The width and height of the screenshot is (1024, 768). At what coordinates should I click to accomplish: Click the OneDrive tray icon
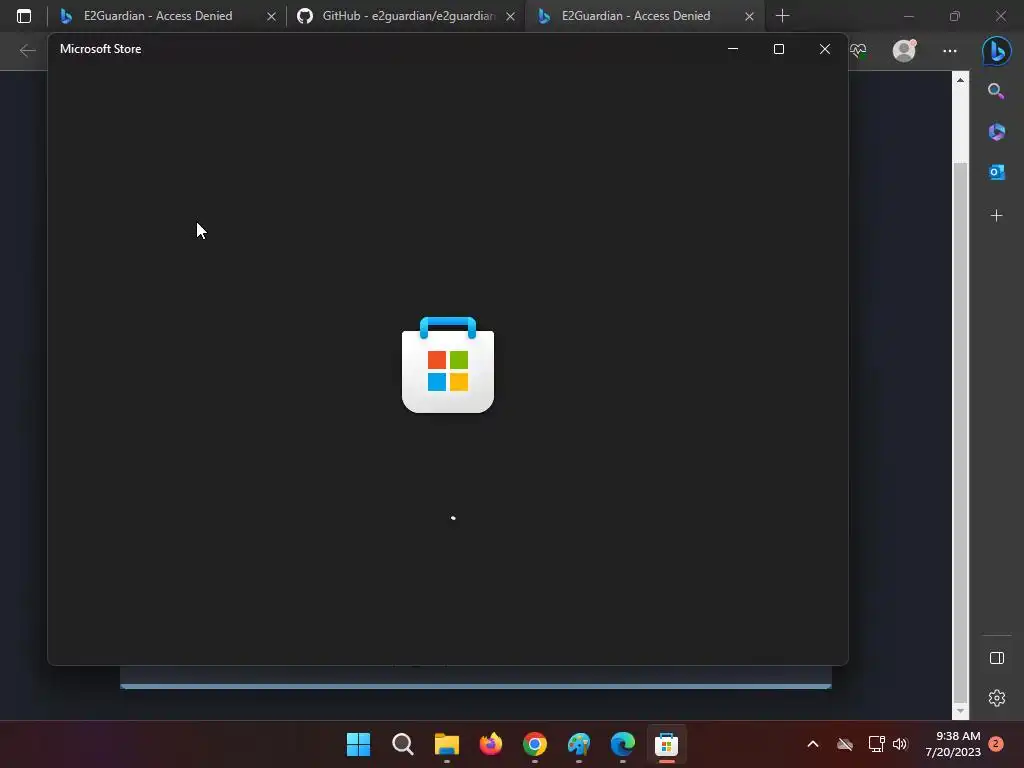(x=845, y=744)
